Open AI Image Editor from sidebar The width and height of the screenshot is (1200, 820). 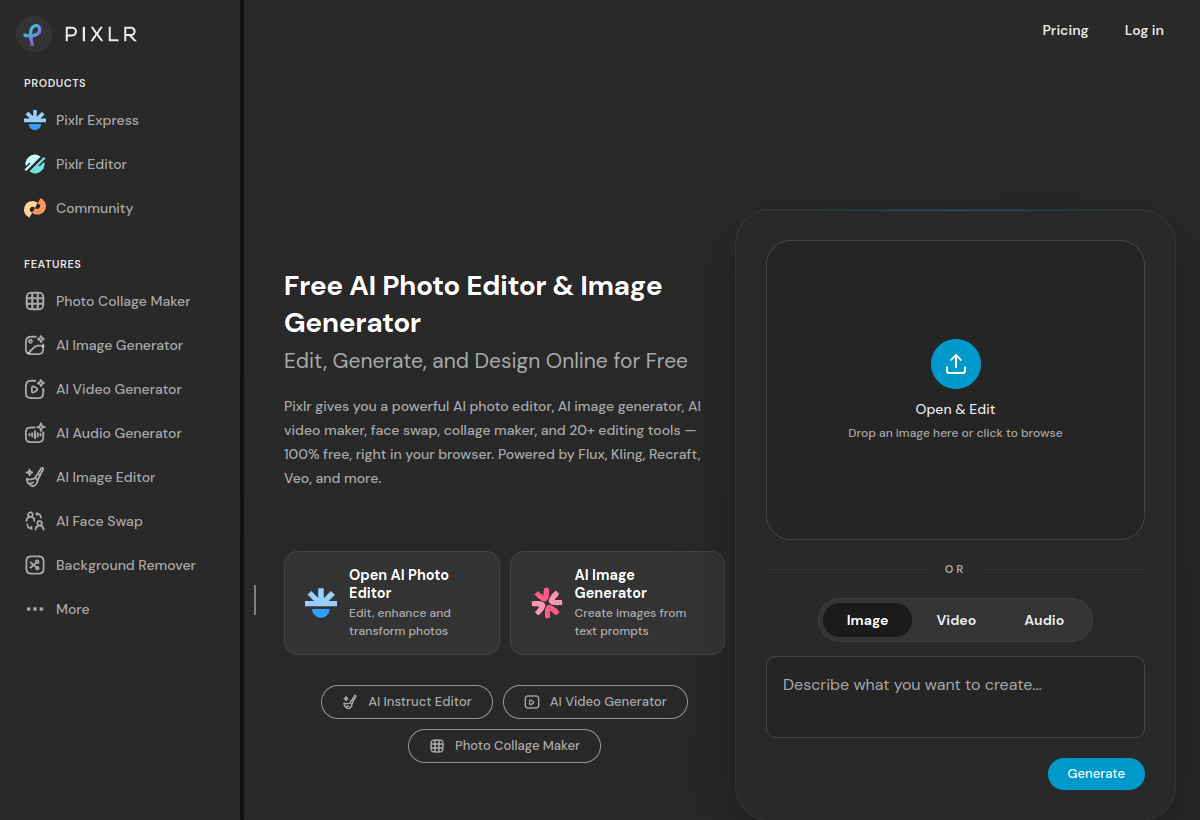tap(105, 477)
